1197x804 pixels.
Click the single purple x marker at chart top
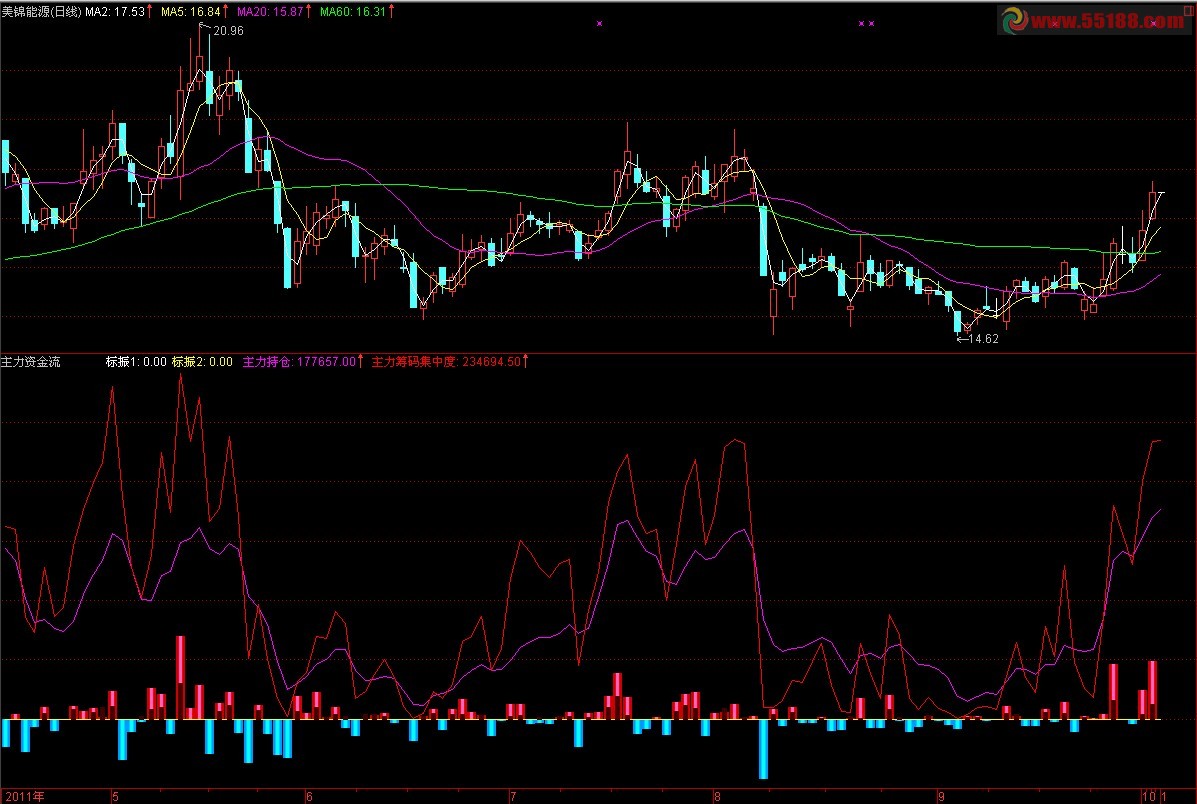coord(599,23)
